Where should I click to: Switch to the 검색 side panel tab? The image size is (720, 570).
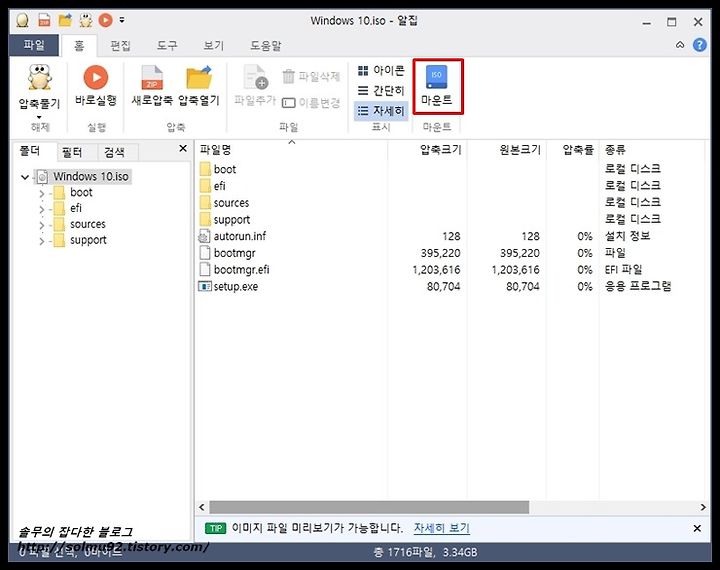coord(114,152)
